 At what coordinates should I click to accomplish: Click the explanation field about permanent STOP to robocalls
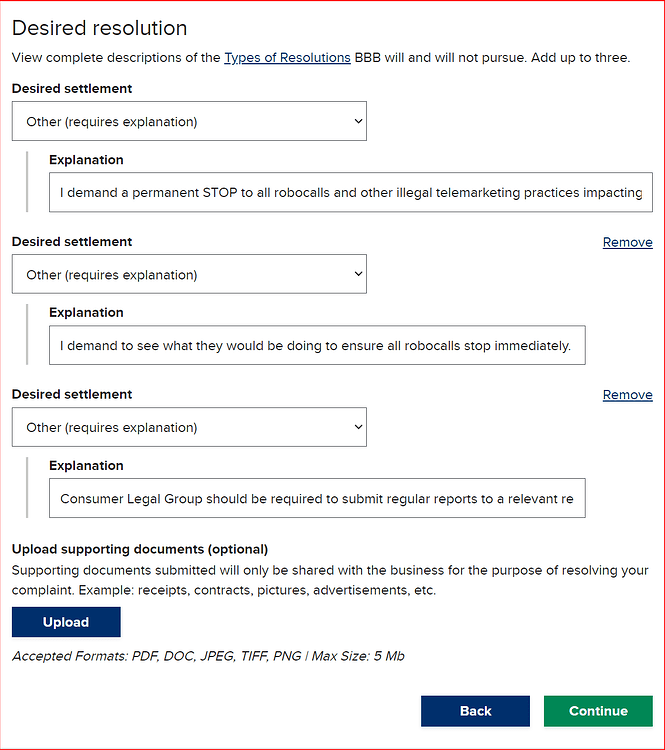coord(351,192)
